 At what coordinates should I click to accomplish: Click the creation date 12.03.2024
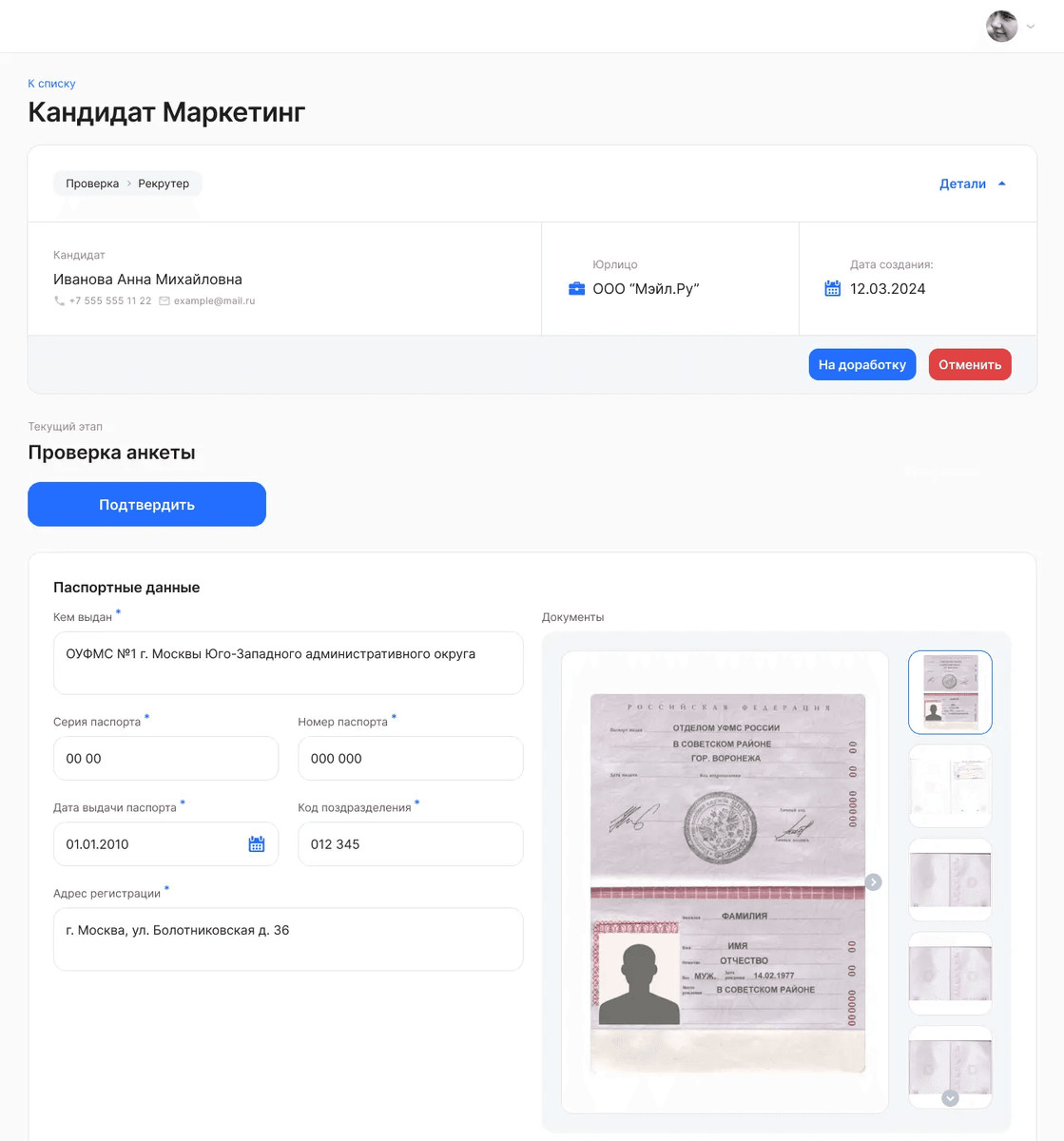coord(887,288)
